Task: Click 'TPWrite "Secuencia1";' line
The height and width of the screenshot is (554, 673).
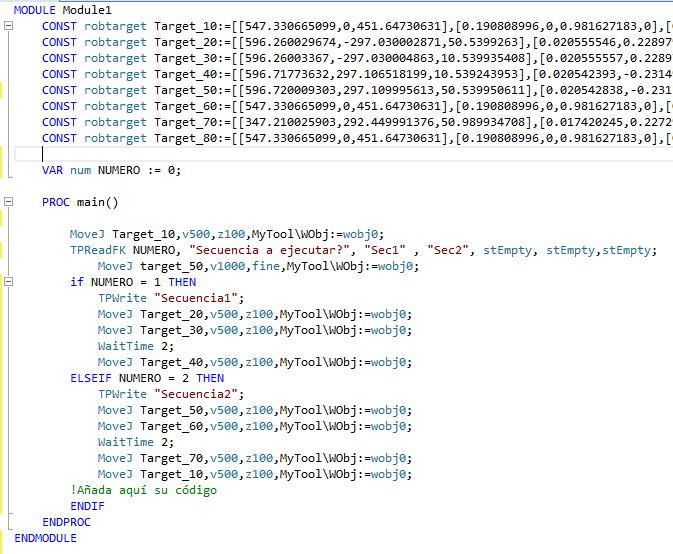Action: (x=171, y=298)
